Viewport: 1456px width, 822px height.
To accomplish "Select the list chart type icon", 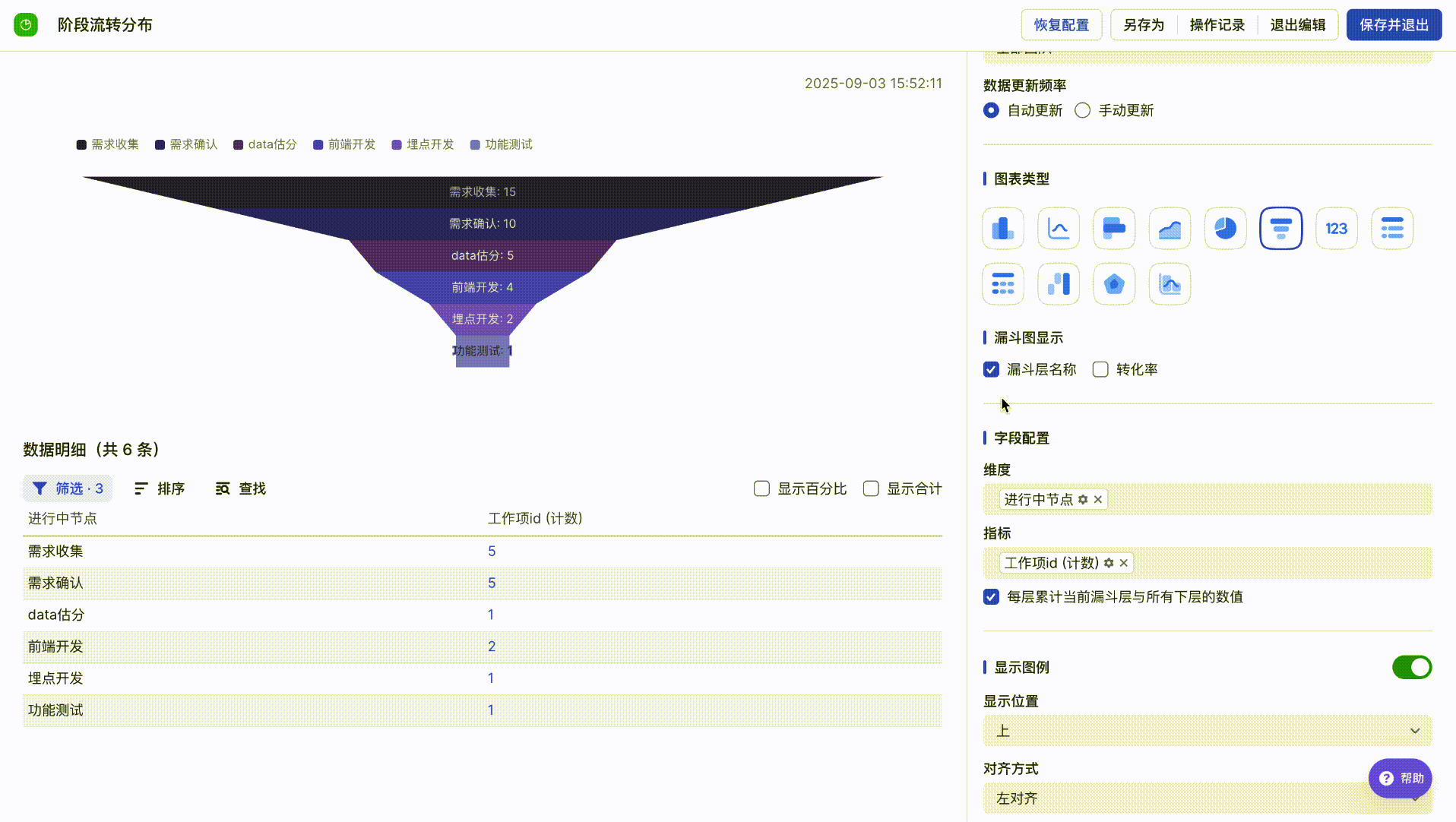I will click(1392, 228).
